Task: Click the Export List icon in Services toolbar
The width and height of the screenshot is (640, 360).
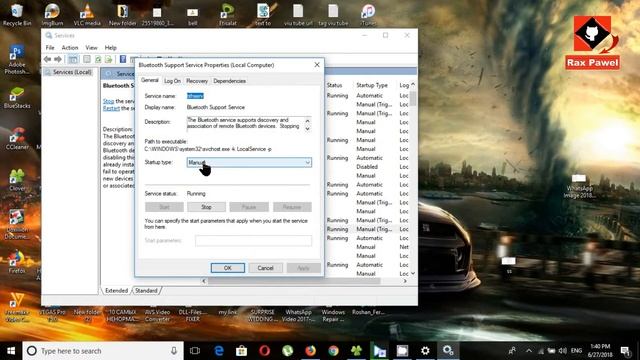Action: (x=109, y=60)
